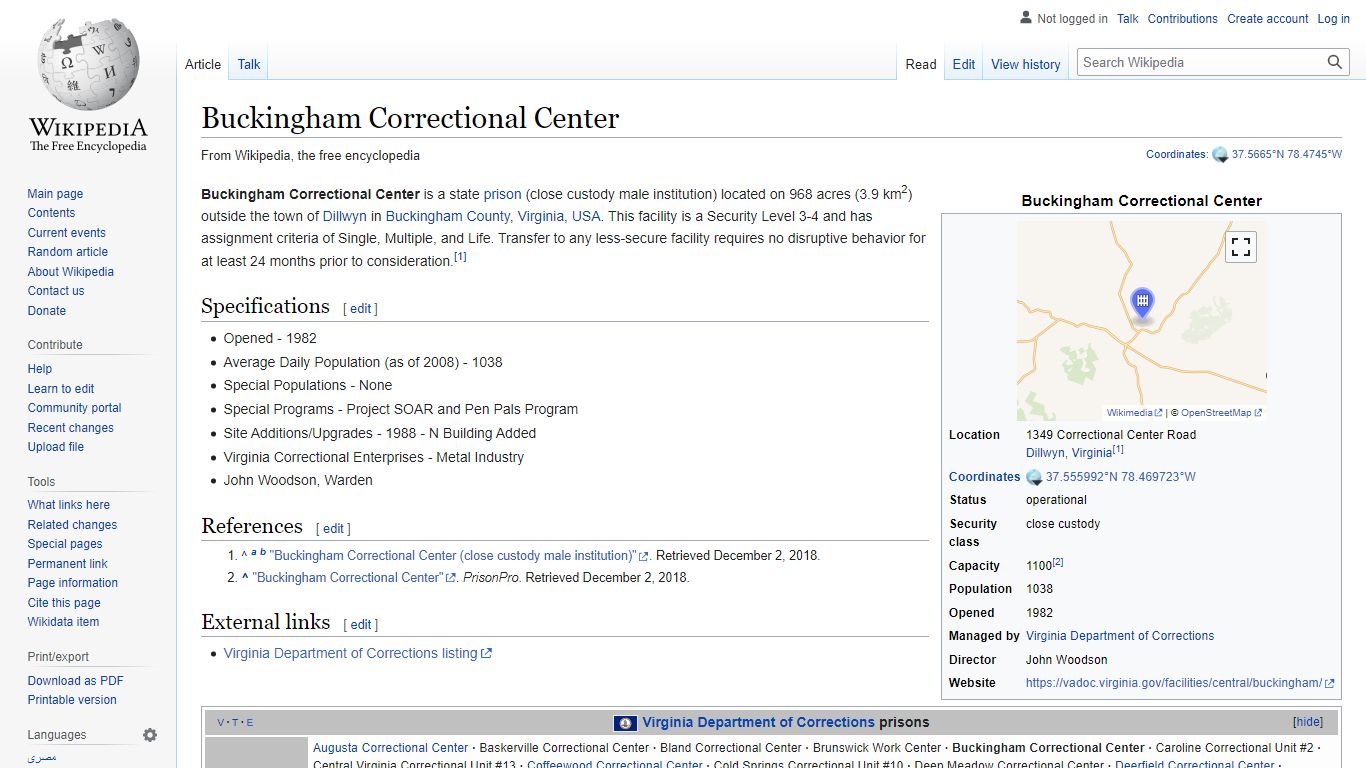Open the Learn to edit link
The height and width of the screenshot is (768, 1366).
click(x=61, y=389)
